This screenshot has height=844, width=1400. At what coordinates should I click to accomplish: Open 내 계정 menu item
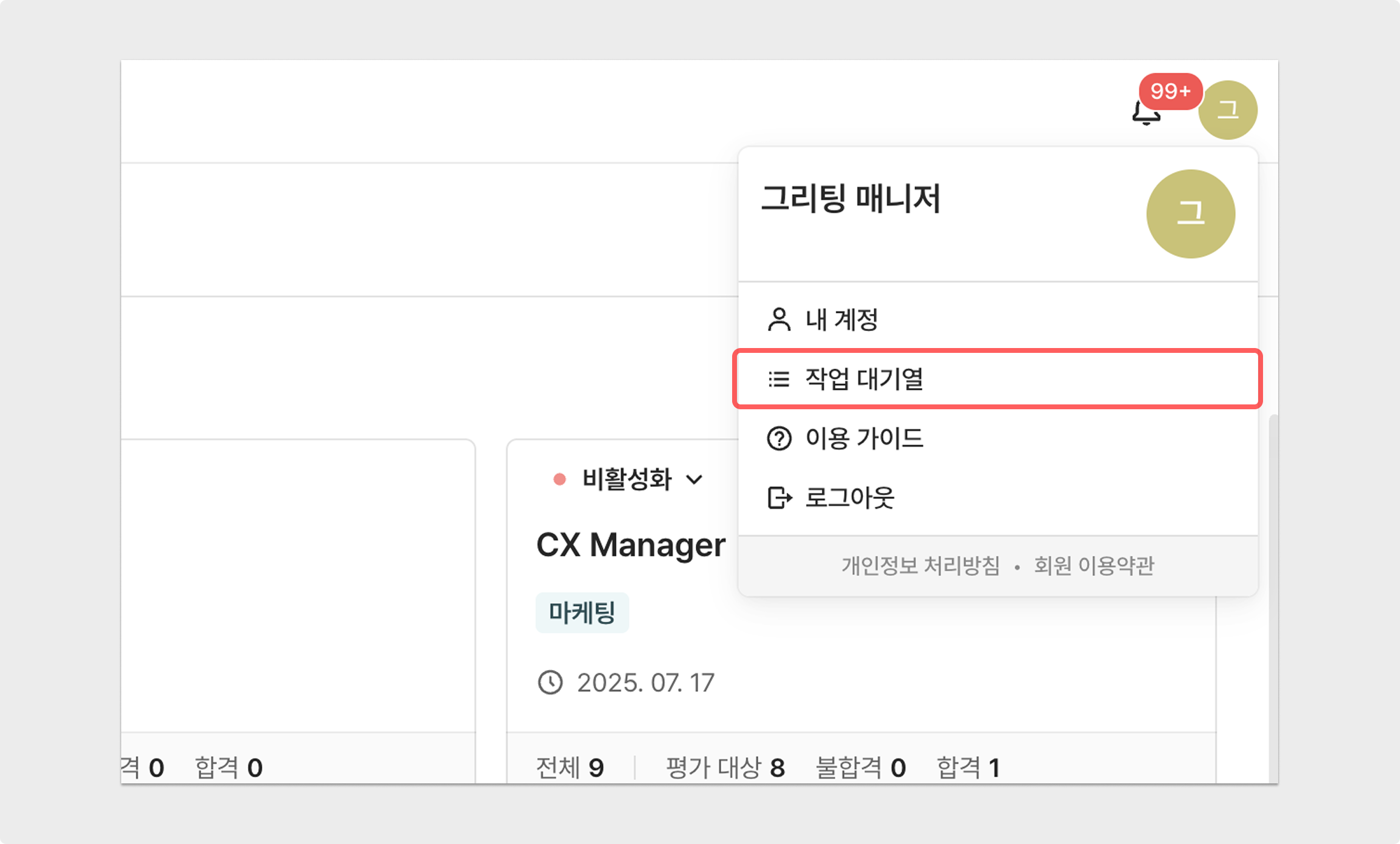842,320
